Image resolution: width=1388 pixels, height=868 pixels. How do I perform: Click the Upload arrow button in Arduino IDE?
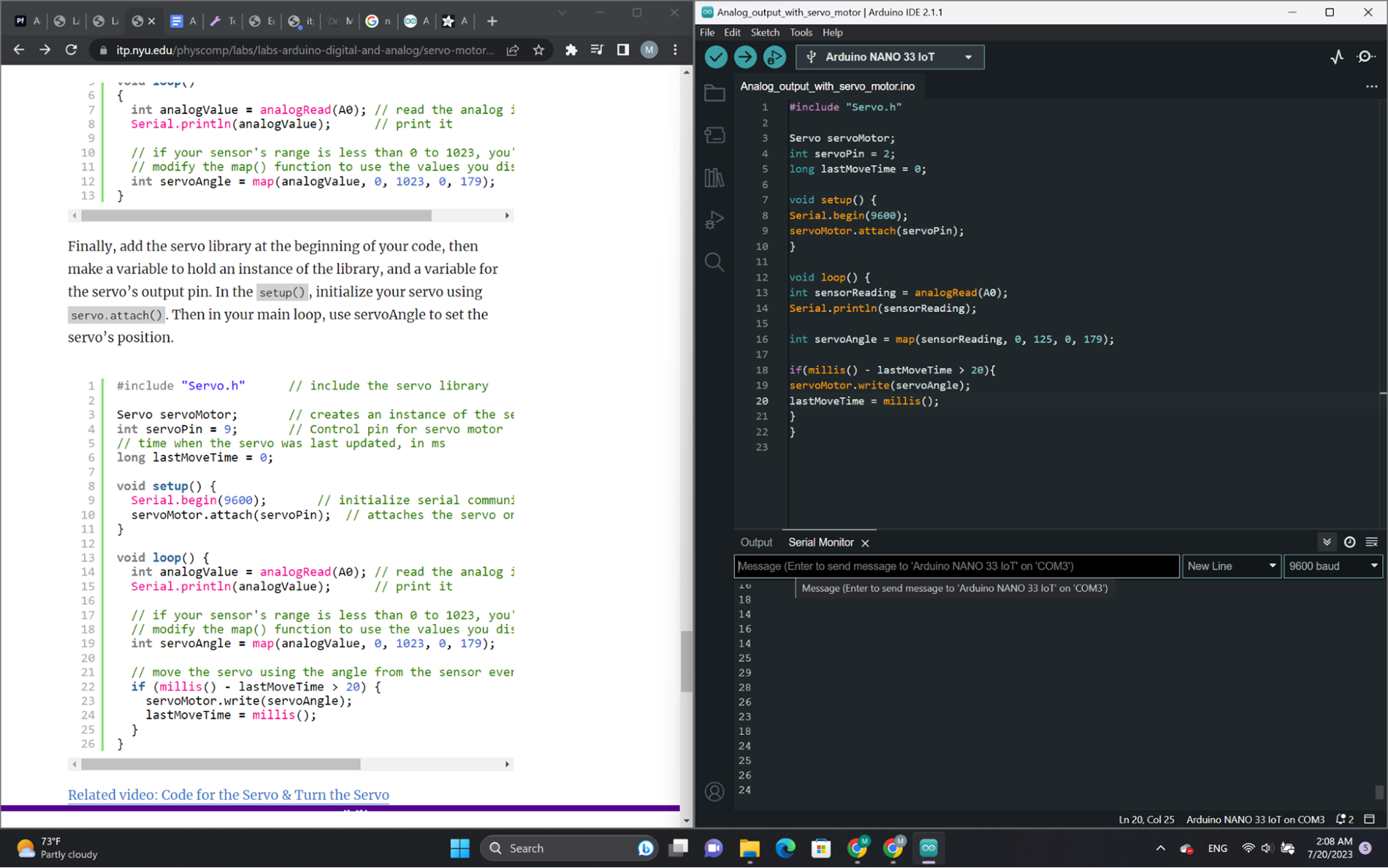point(745,57)
